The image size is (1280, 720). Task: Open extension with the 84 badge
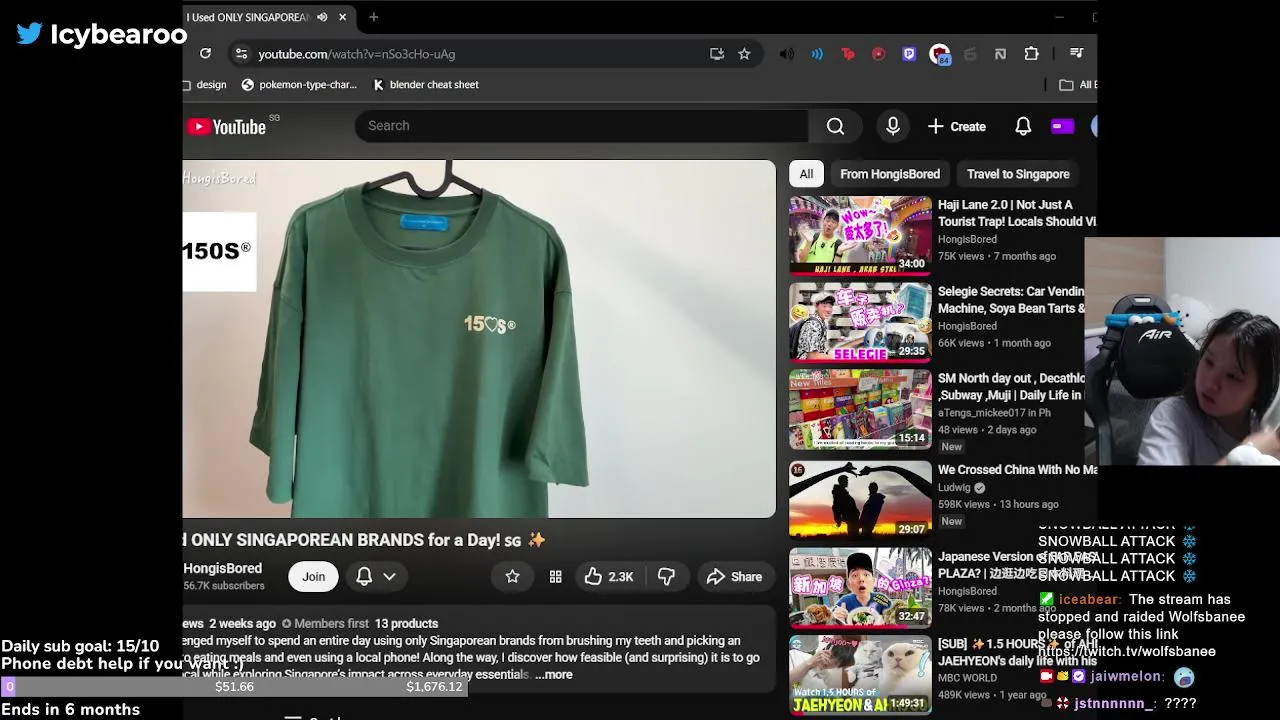[x=940, y=55]
